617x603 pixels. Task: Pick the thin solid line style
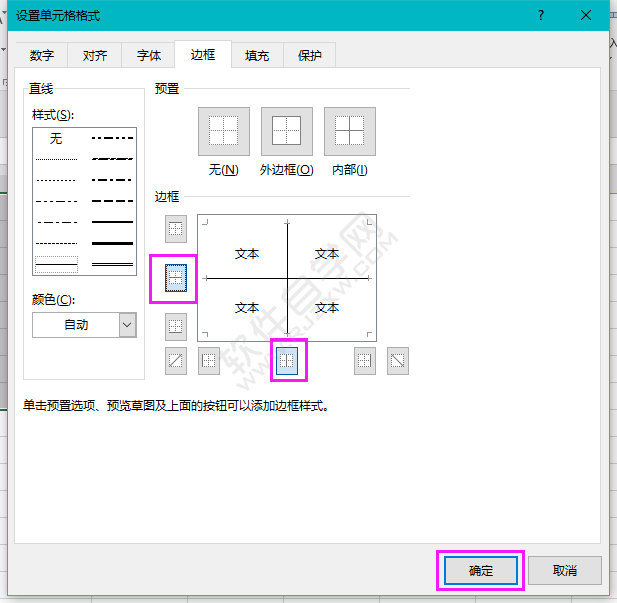tap(56, 265)
